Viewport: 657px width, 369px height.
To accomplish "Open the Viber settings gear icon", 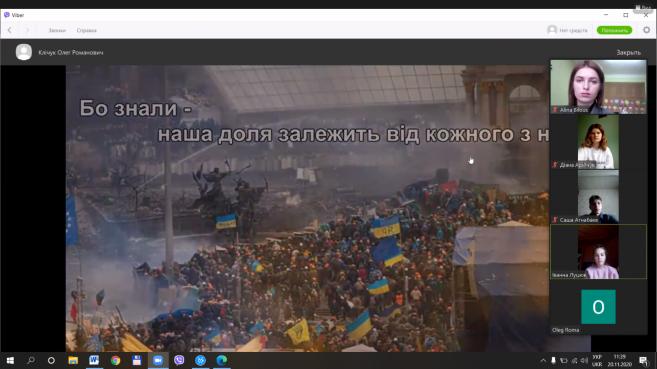I will (647, 30).
